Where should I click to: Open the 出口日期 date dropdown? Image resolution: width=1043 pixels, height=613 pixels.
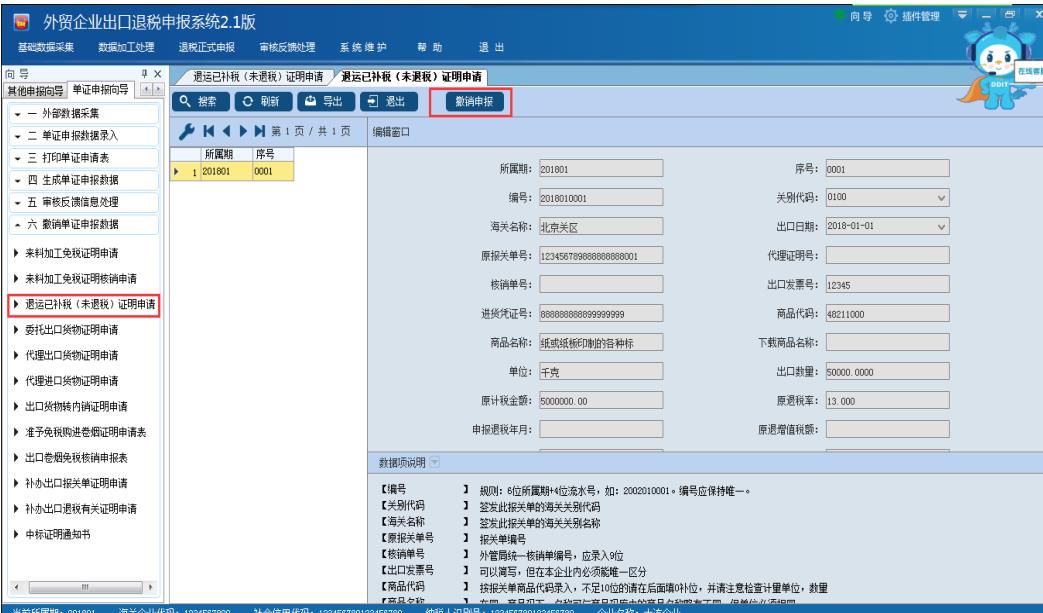940,227
